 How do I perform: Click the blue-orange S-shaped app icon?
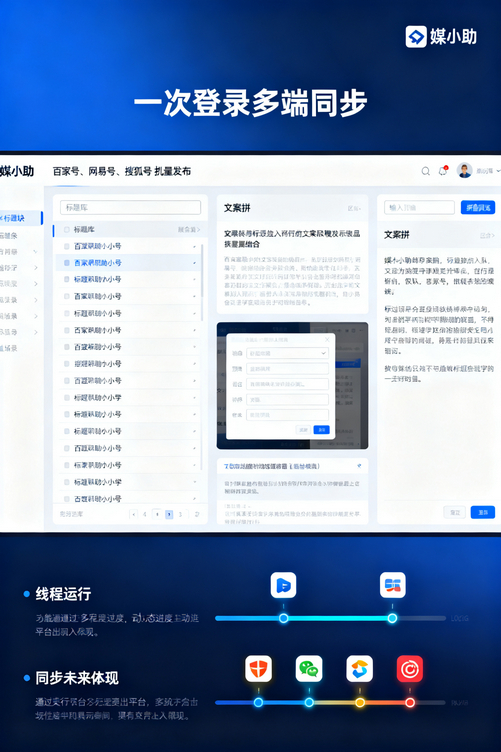tap(360, 669)
